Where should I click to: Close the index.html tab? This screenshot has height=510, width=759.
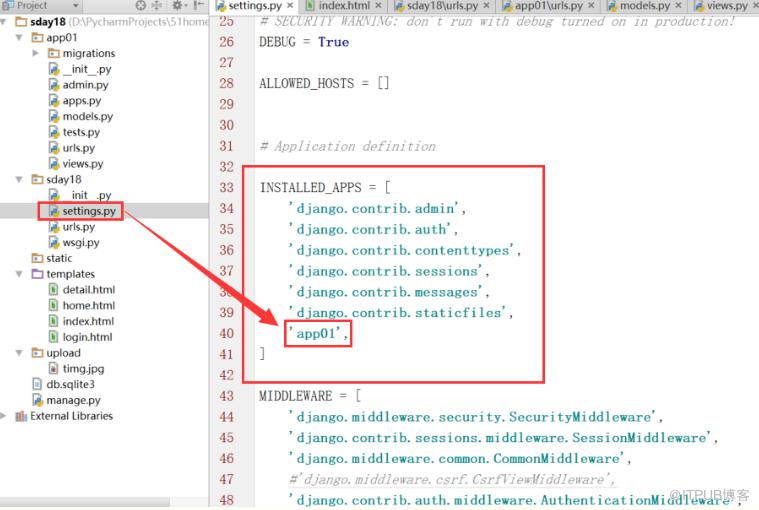(378, 5)
